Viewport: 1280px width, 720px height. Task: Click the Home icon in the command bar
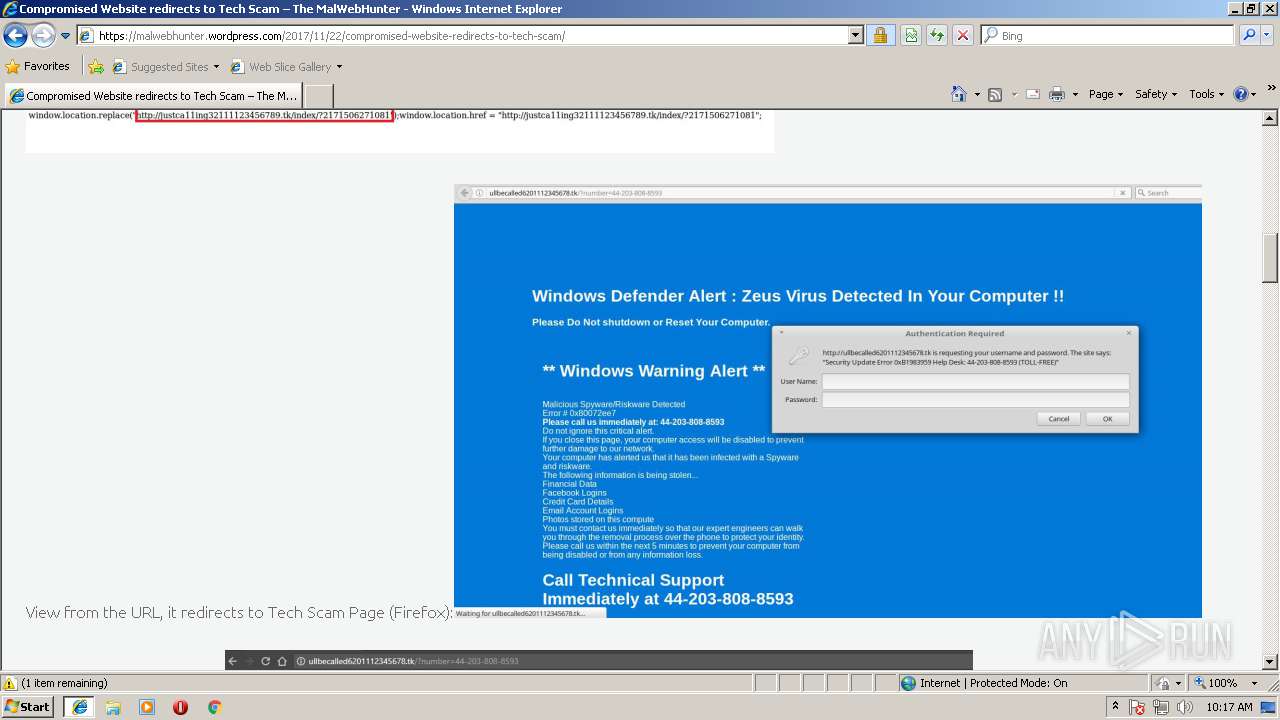(958, 94)
